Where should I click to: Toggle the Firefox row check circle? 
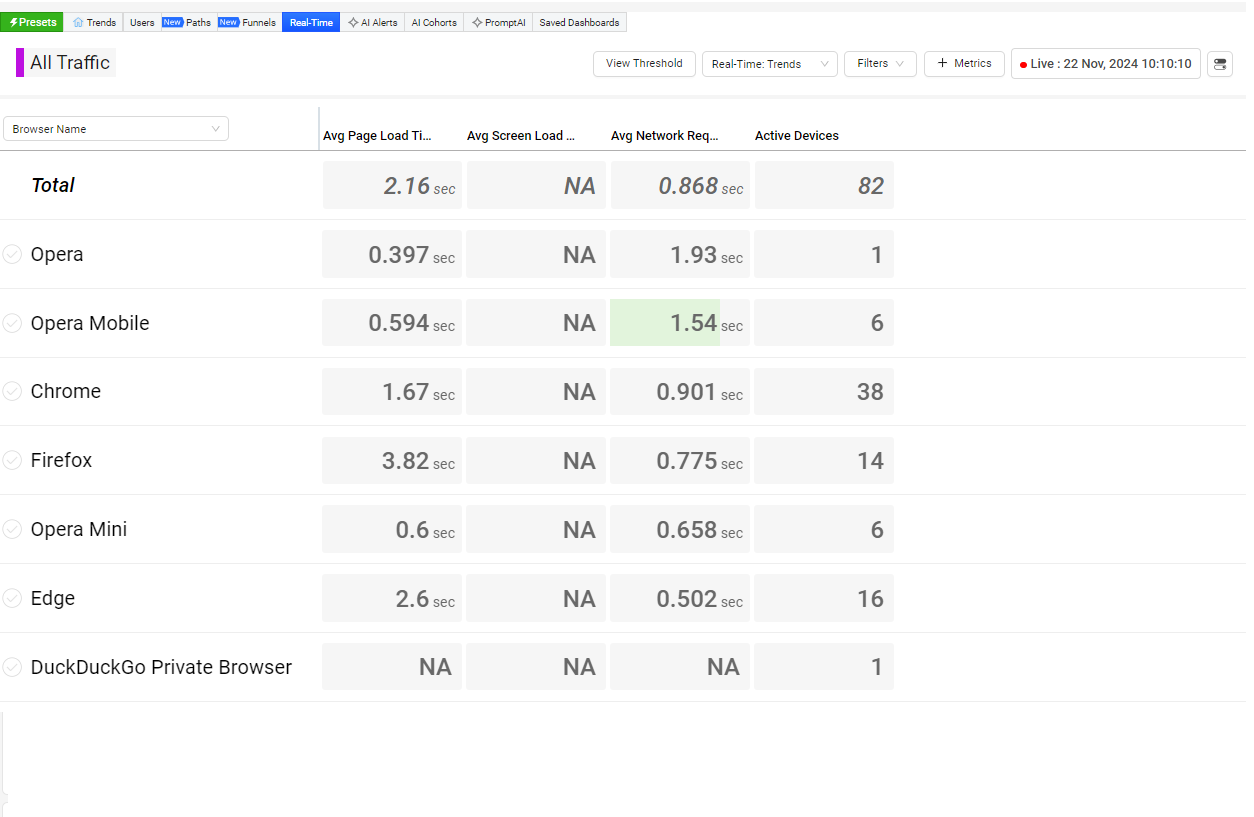coord(12,460)
